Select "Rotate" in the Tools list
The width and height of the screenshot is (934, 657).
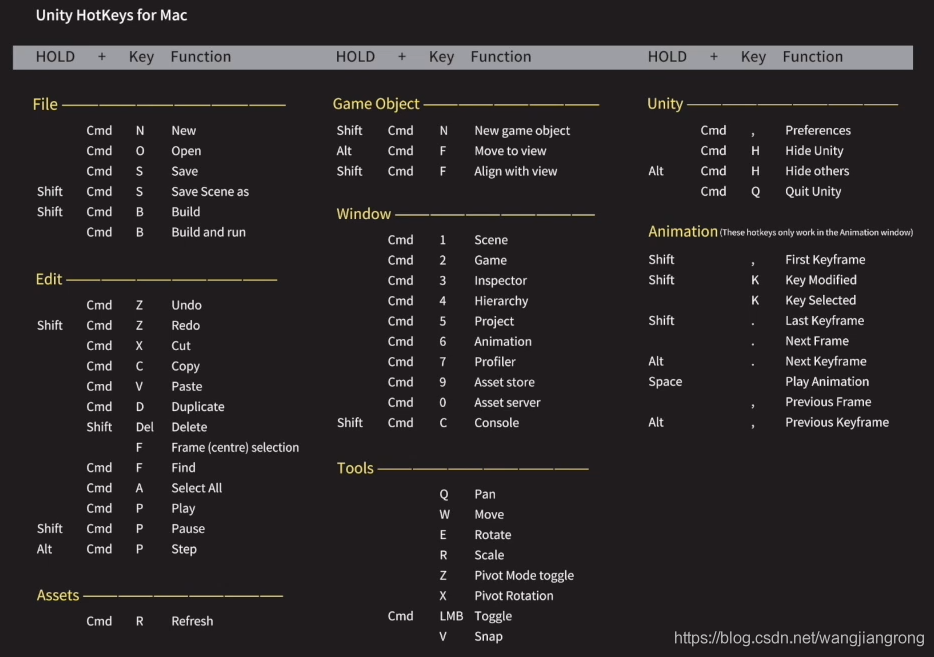[493, 535]
